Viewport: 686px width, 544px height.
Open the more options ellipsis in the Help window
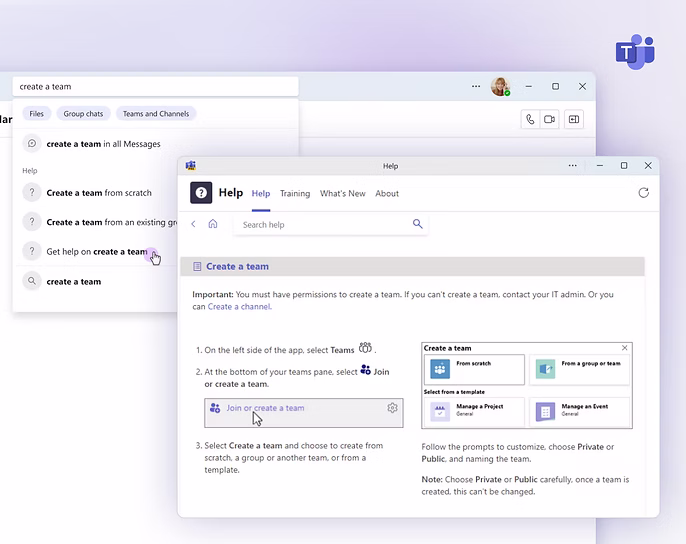[x=572, y=165]
